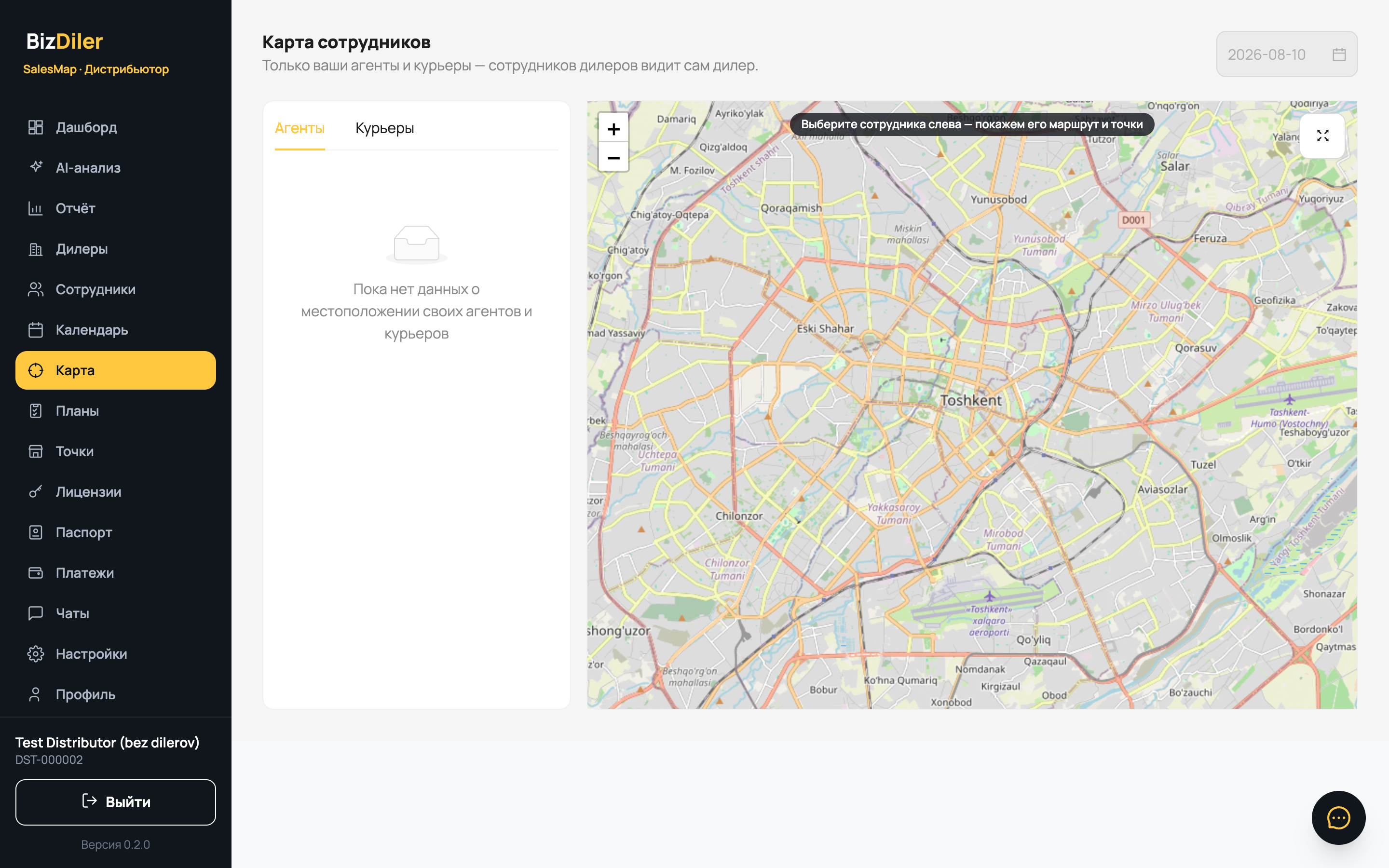This screenshot has width=1389, height=868.
Task: Go to Профиль page
Action: [x=116, y=694]
